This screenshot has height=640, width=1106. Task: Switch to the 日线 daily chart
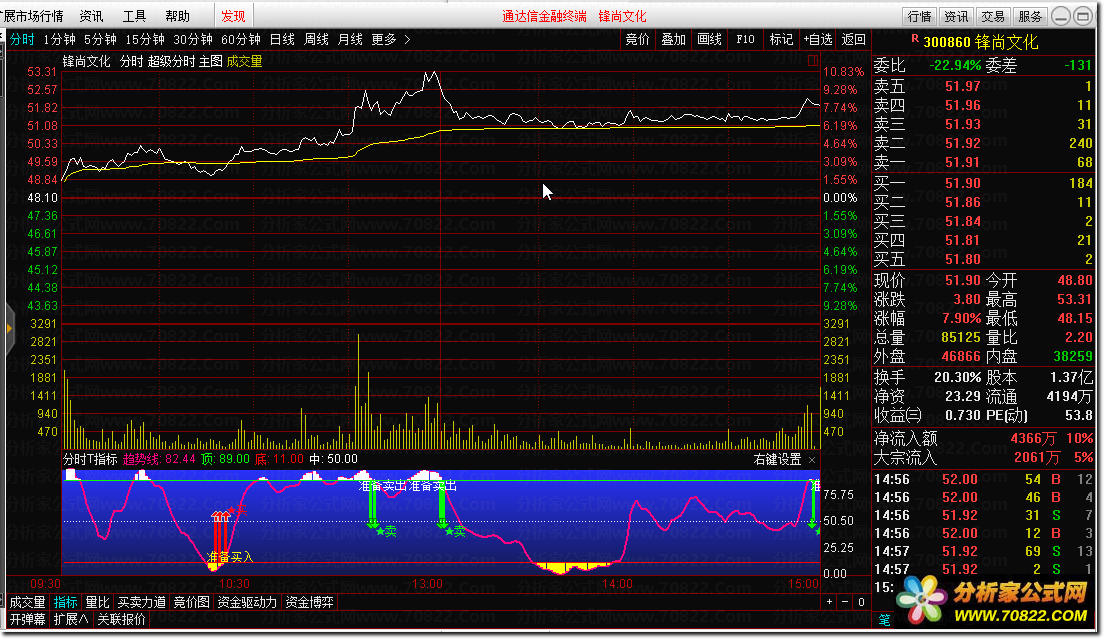tap(282, 40)
